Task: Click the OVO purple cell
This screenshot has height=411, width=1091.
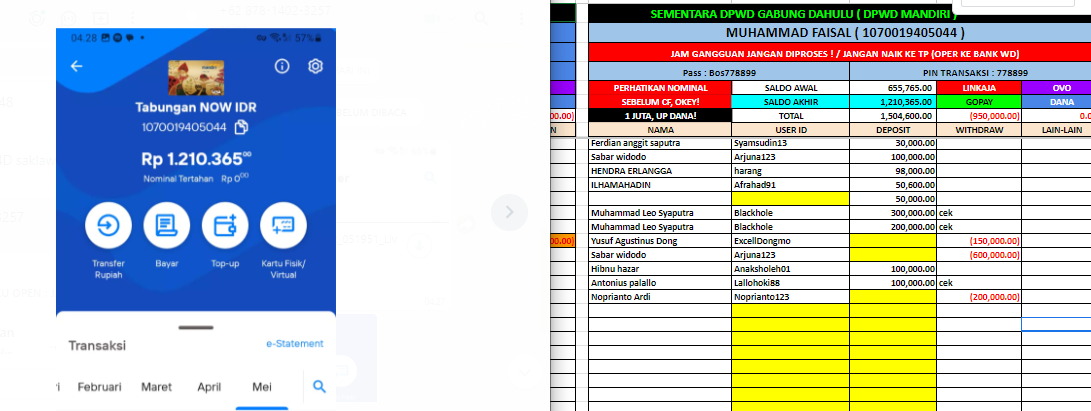Action: coord(1056,88)
